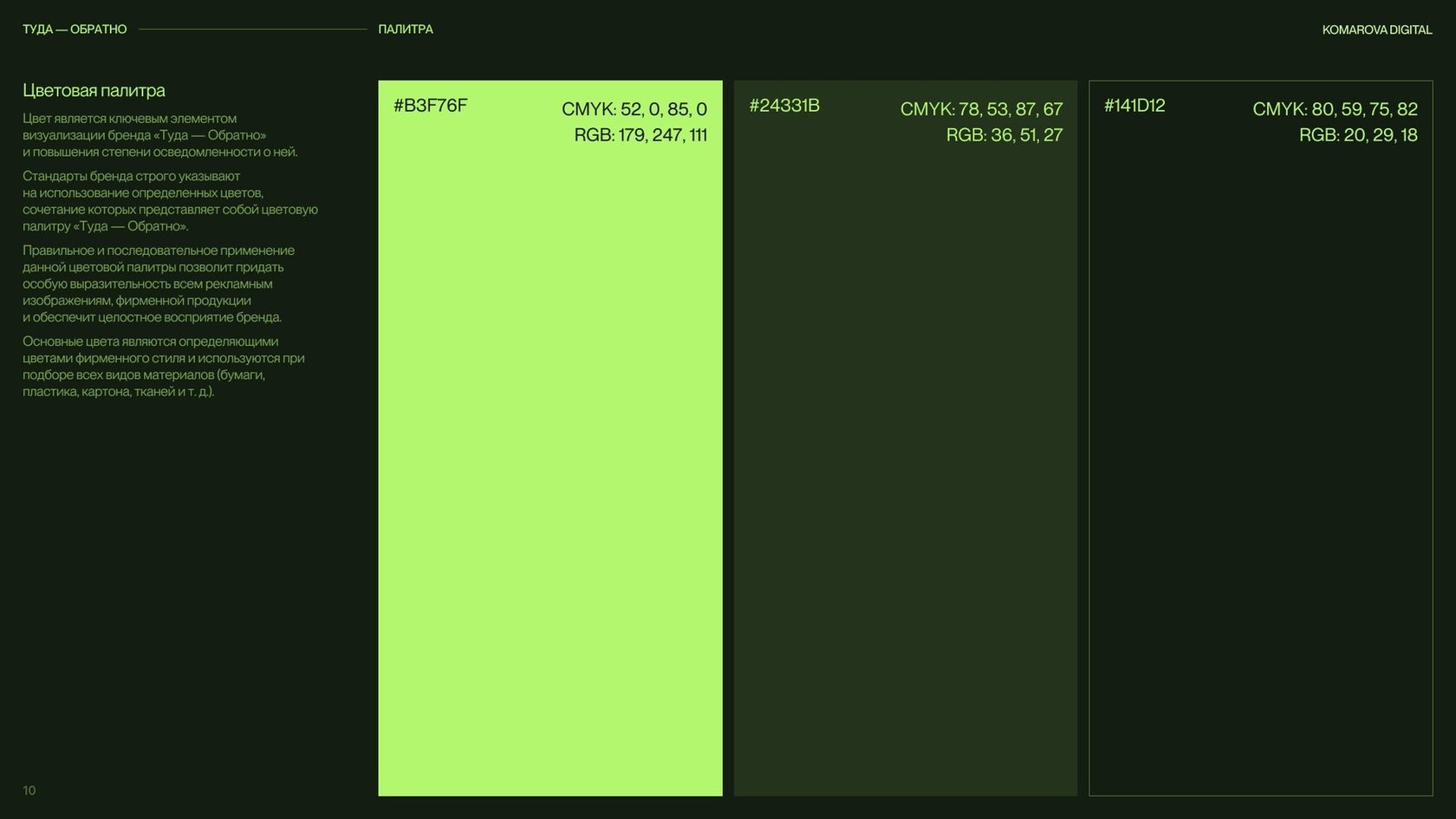Select the #141D12 hex label
The image size is (1456, 819).
point(1134,106)
